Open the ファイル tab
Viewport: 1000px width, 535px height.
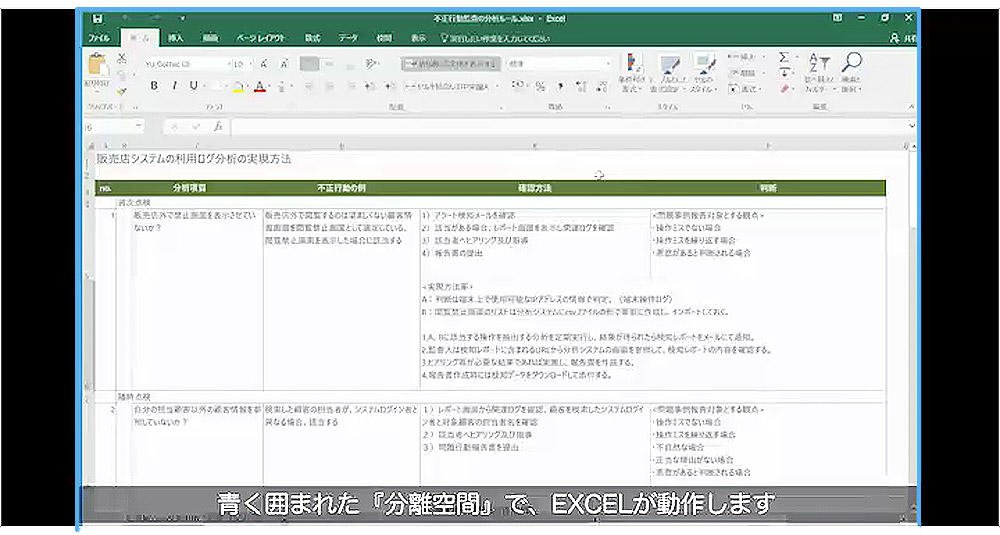[x=99, y=38]
